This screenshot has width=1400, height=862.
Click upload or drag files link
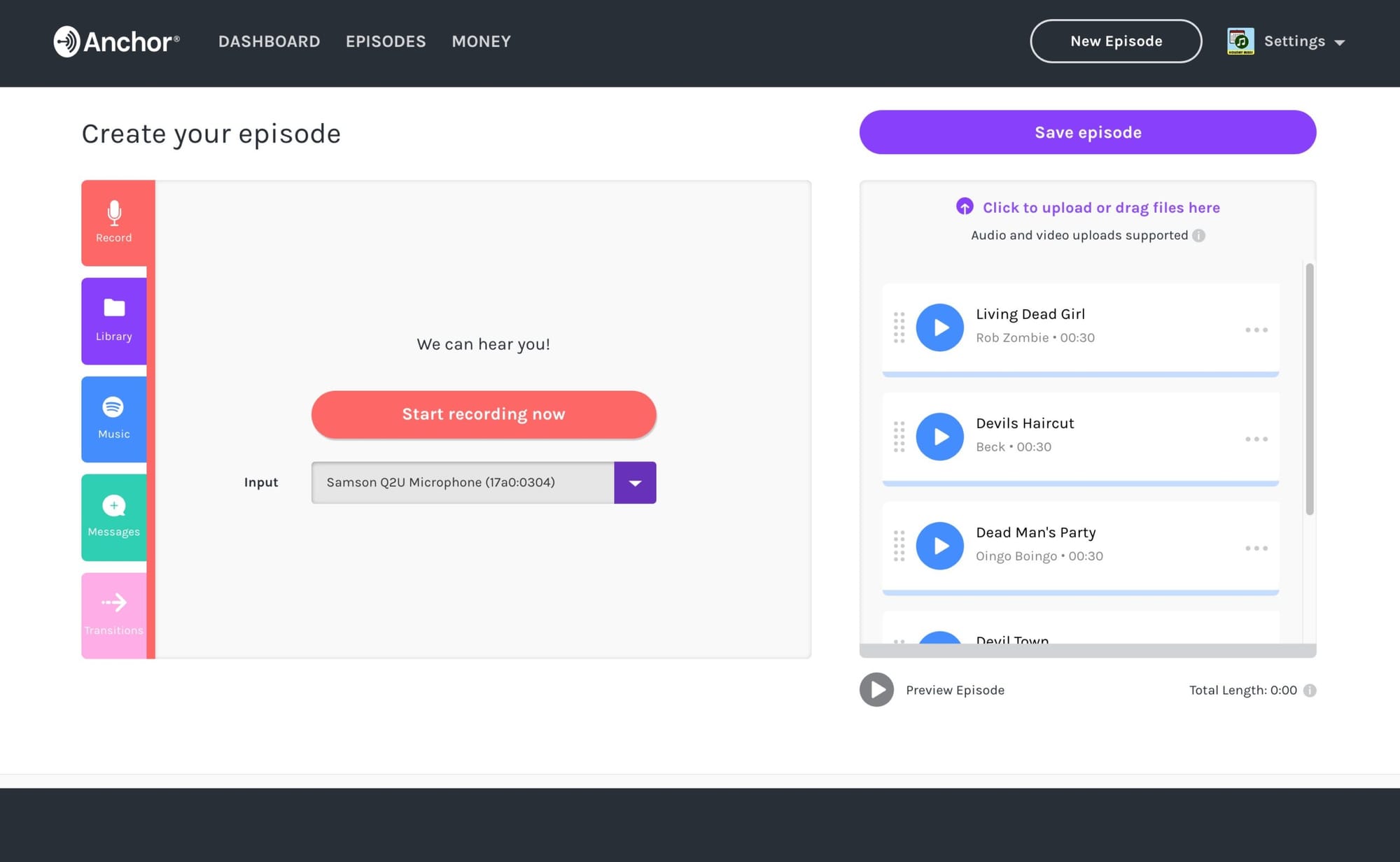[x=1100, y=208]
